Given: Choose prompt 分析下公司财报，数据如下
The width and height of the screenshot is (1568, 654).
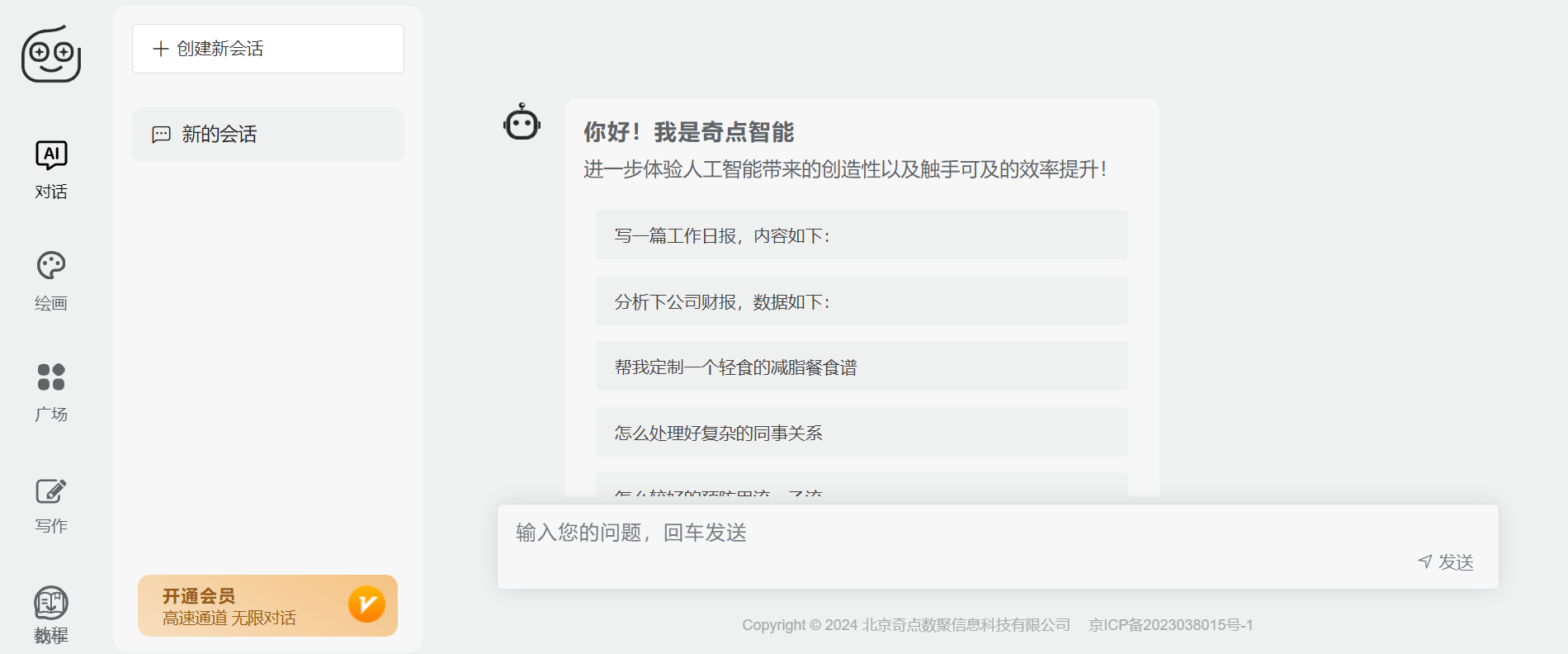Looking at the screenshot, I should click(862, 301).
